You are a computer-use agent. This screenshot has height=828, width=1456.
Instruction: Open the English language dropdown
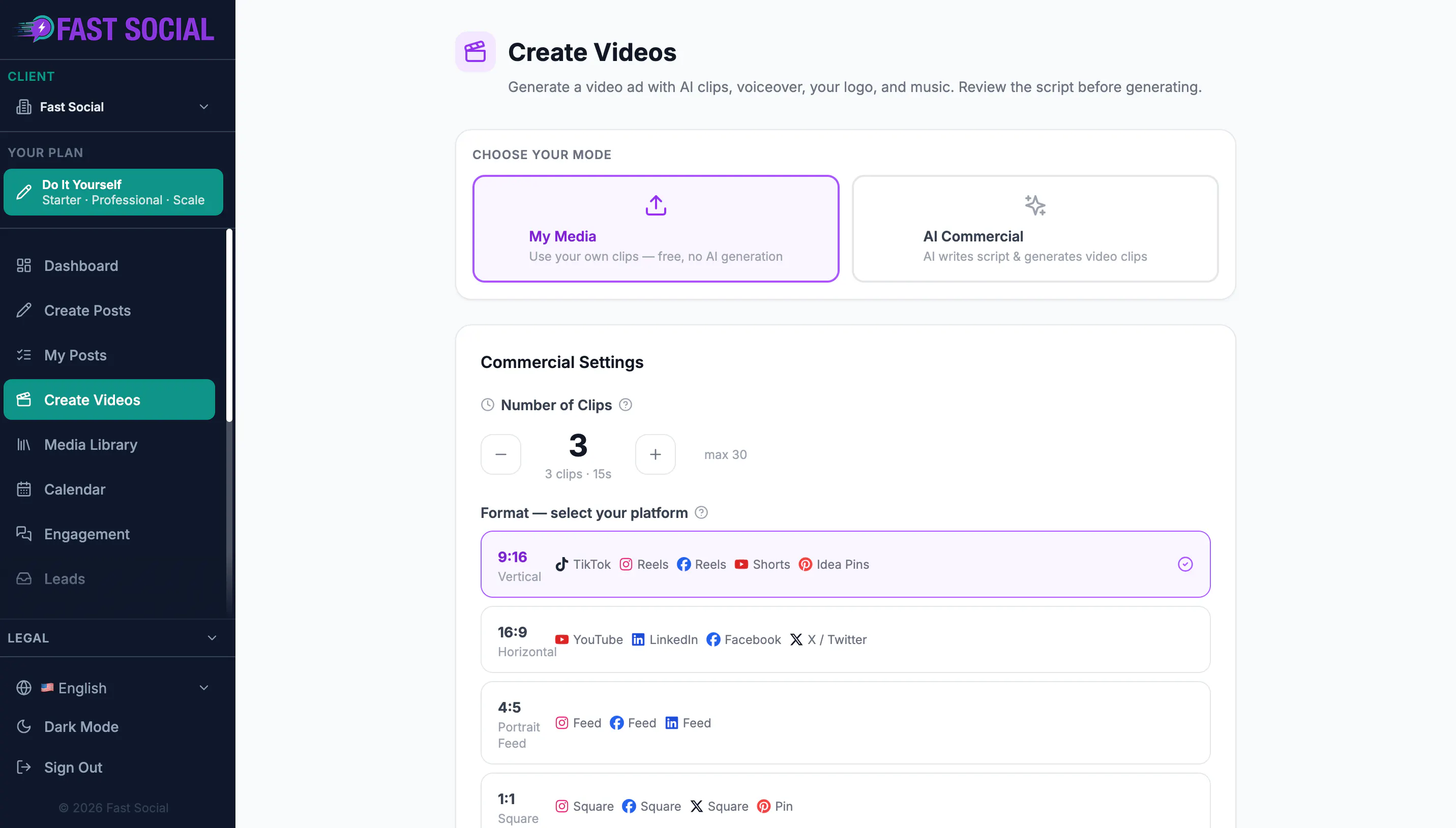[x=113, y=688]
